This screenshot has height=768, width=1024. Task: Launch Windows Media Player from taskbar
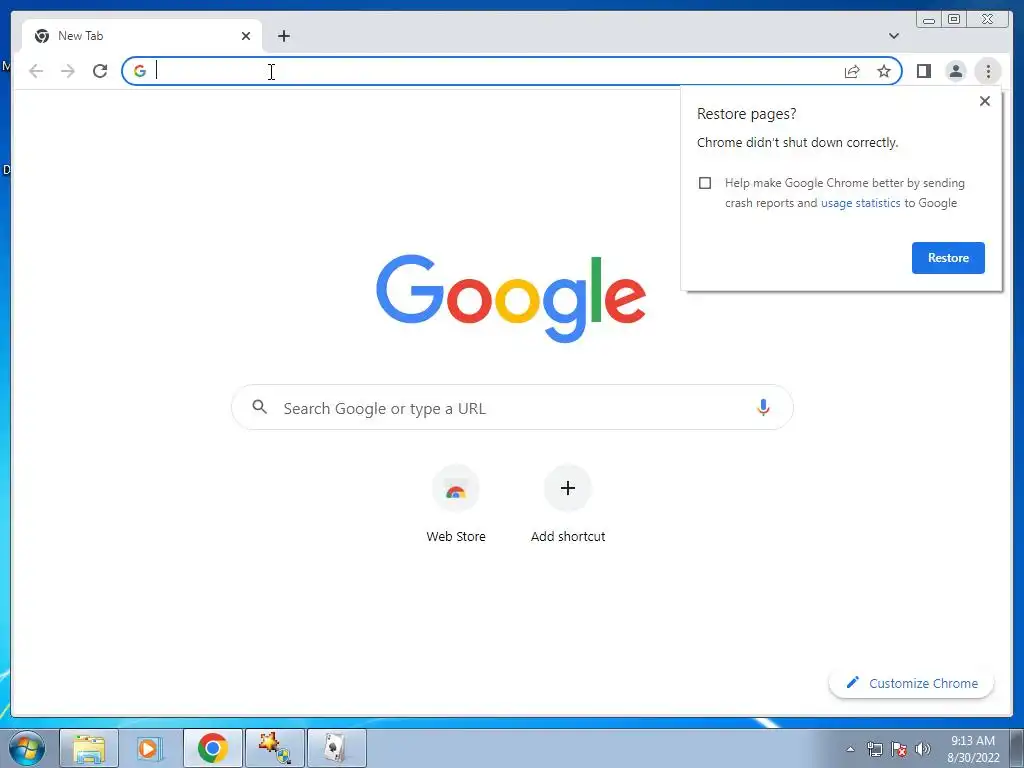[150, 748]
